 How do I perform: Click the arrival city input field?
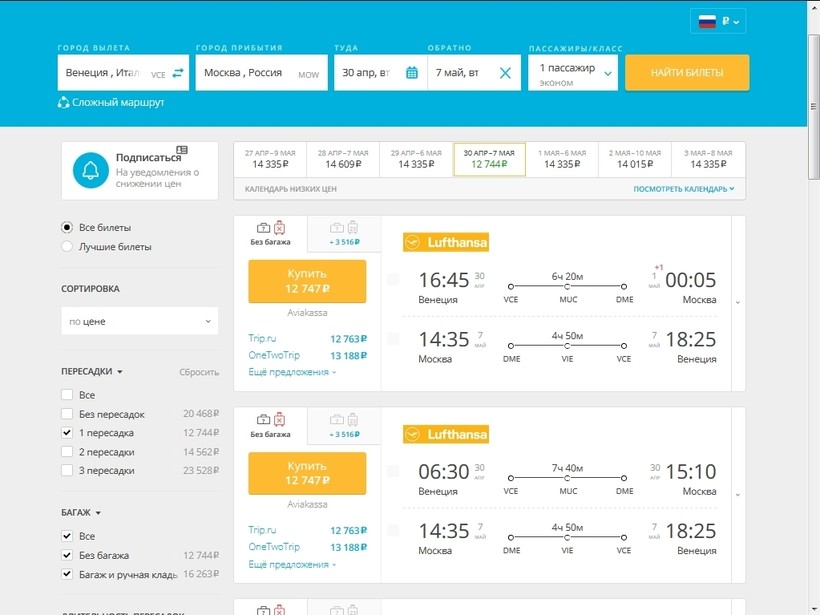[x=245, y=73]
